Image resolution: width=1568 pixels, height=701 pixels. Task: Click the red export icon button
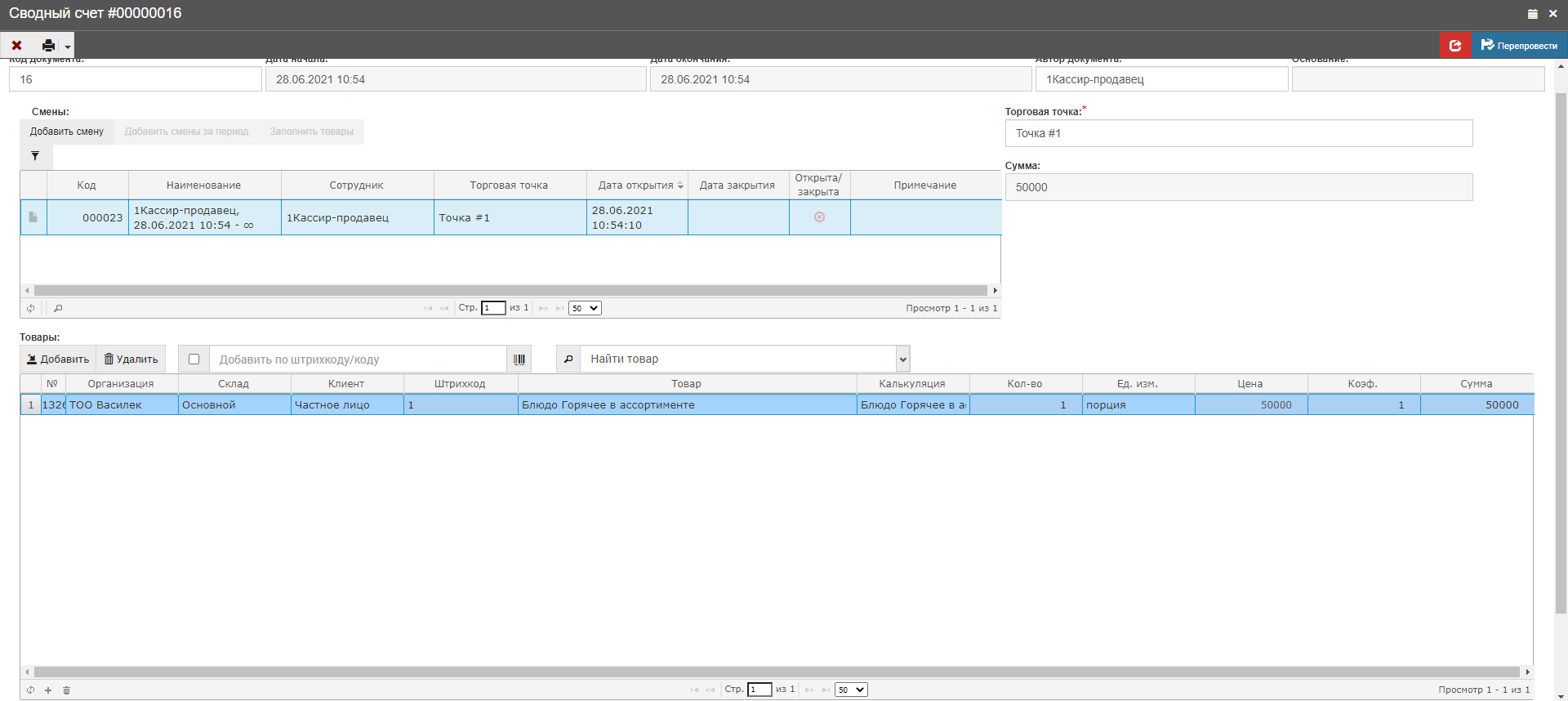pyautogui.click(x=1455, y=46)
